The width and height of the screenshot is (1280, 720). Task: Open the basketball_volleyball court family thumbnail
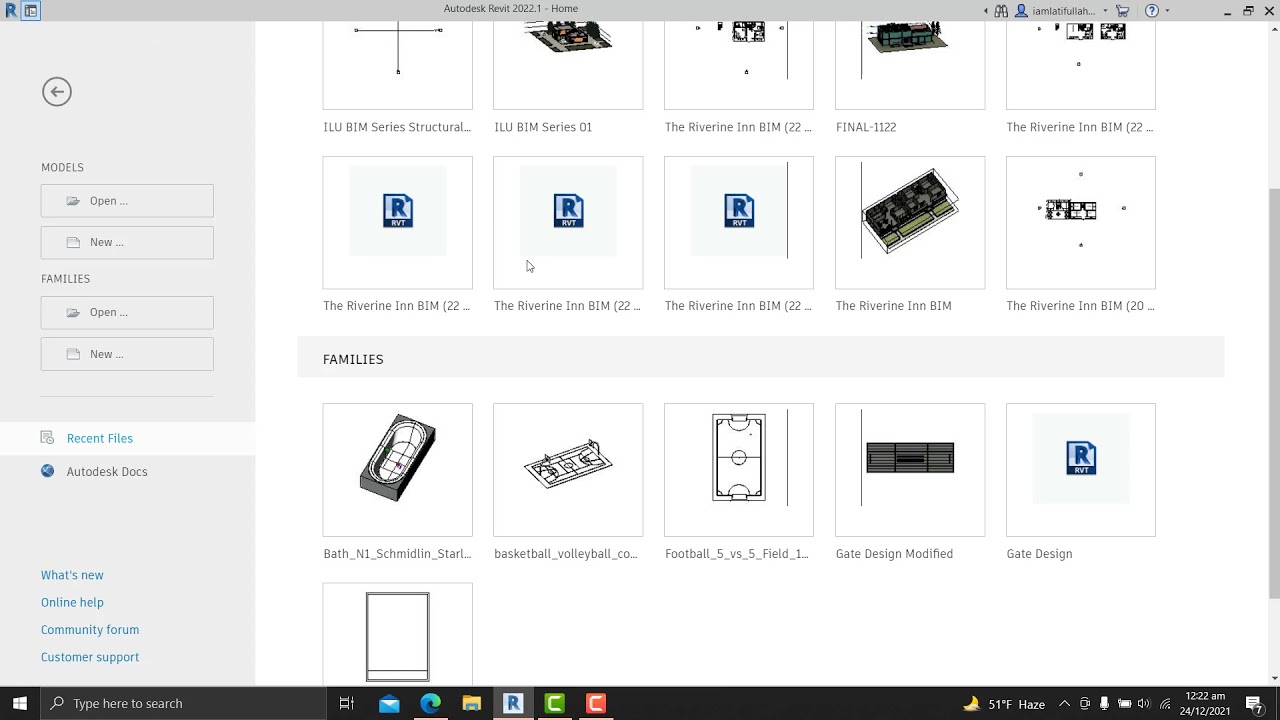tap(568, 470)
